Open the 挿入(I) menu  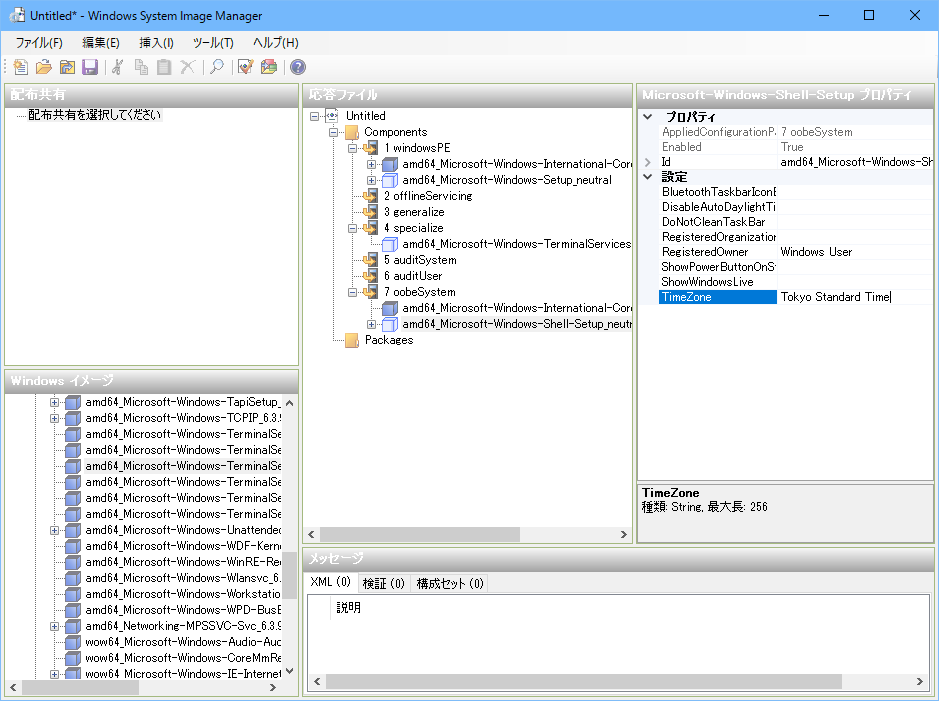pos(156,43)
